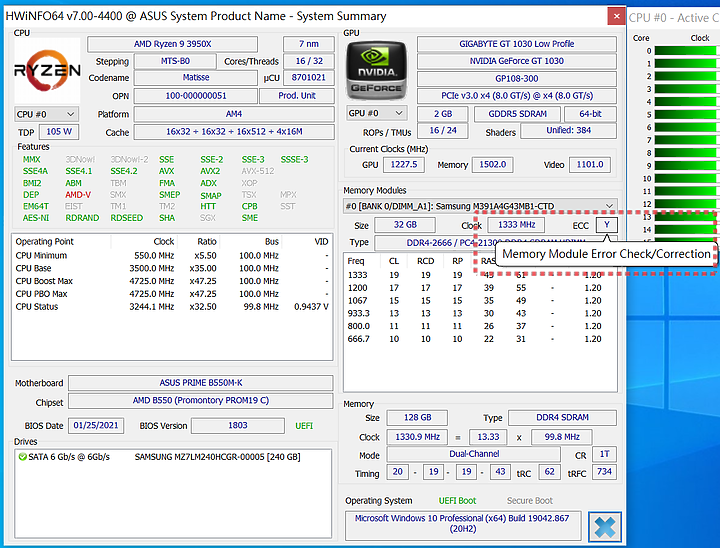The height and width of the screenshot is (548, 720).
Task: Click the GPU clock 1227.5 value
Action: coord(404,164)
